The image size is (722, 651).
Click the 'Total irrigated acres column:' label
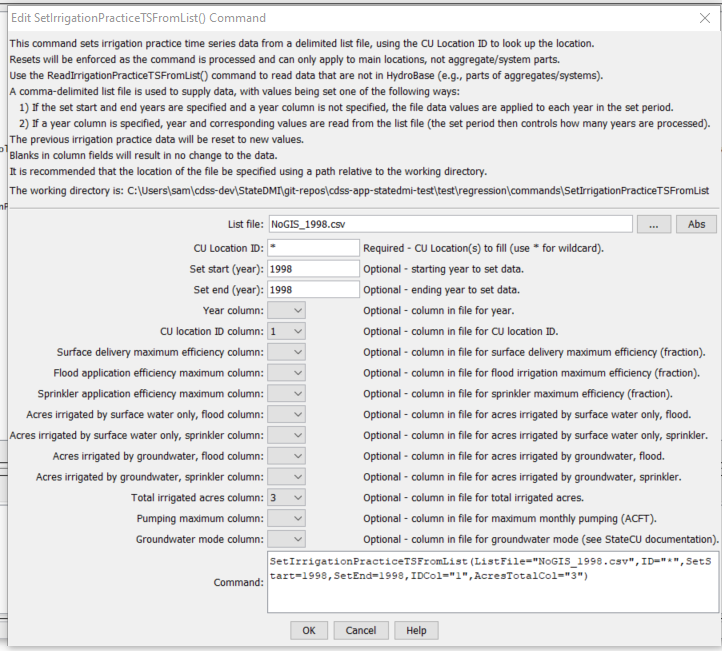point(197,498)
